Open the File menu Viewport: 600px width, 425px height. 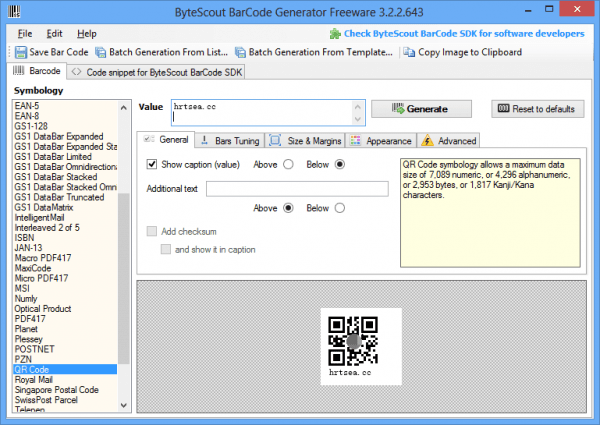pyautogui.click(x=25, y=34)
